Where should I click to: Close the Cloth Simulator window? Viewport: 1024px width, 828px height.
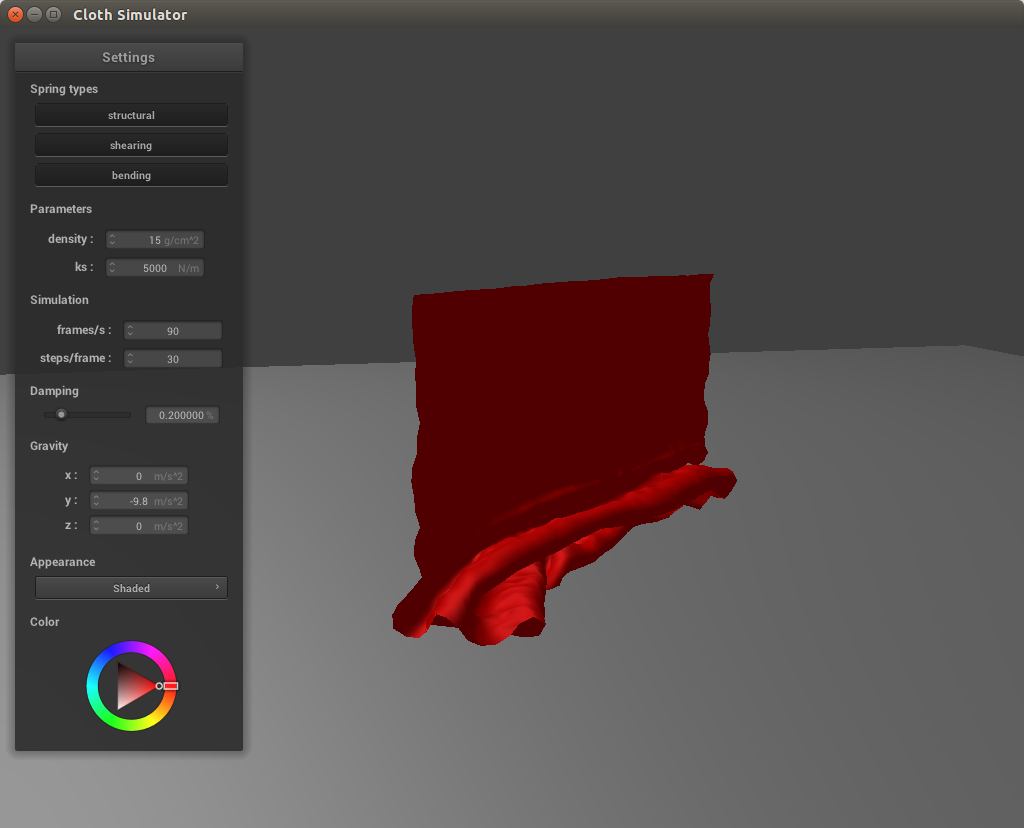(x=15, y=14)
